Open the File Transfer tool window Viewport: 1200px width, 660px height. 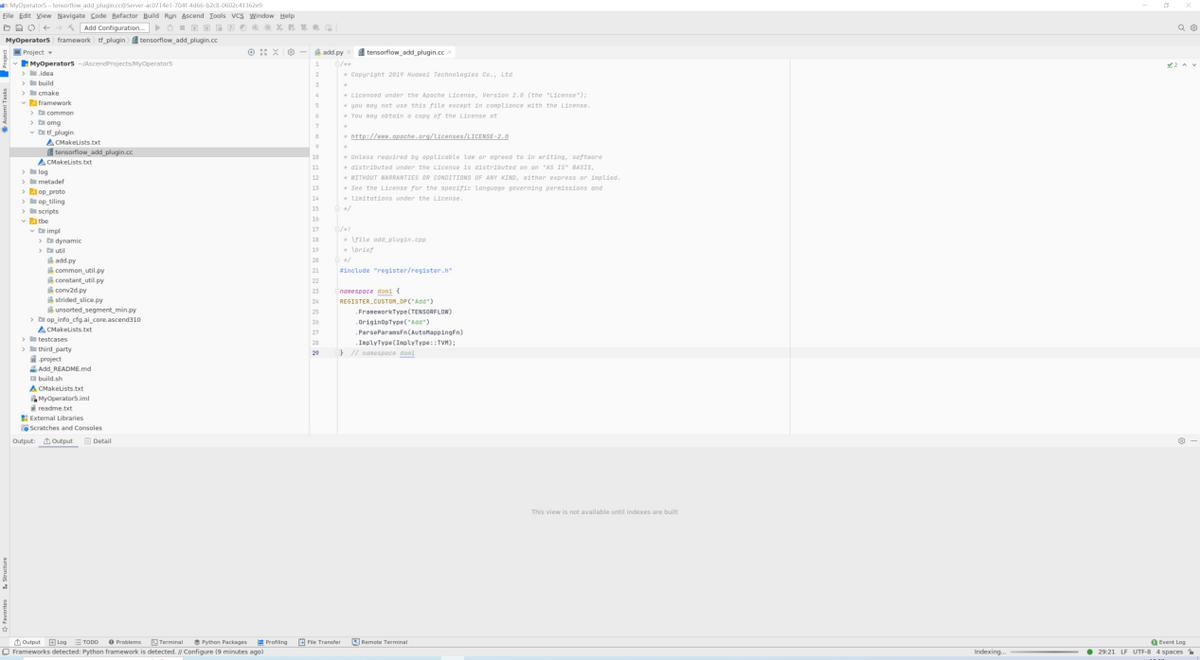pos(319,642)
